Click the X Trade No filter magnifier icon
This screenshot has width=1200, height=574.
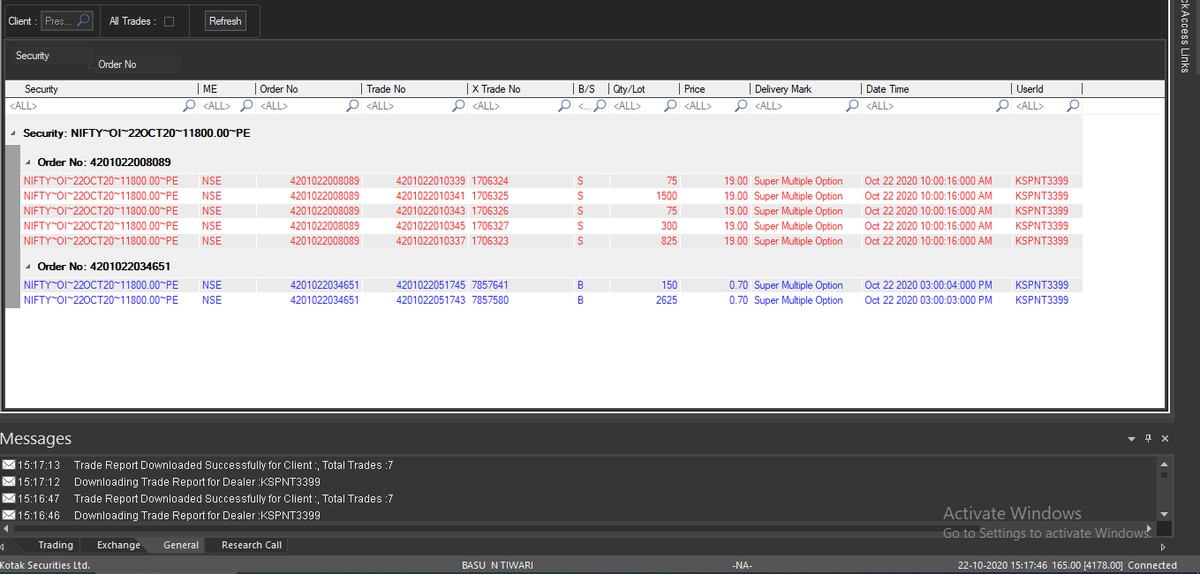tap(564, 106)
